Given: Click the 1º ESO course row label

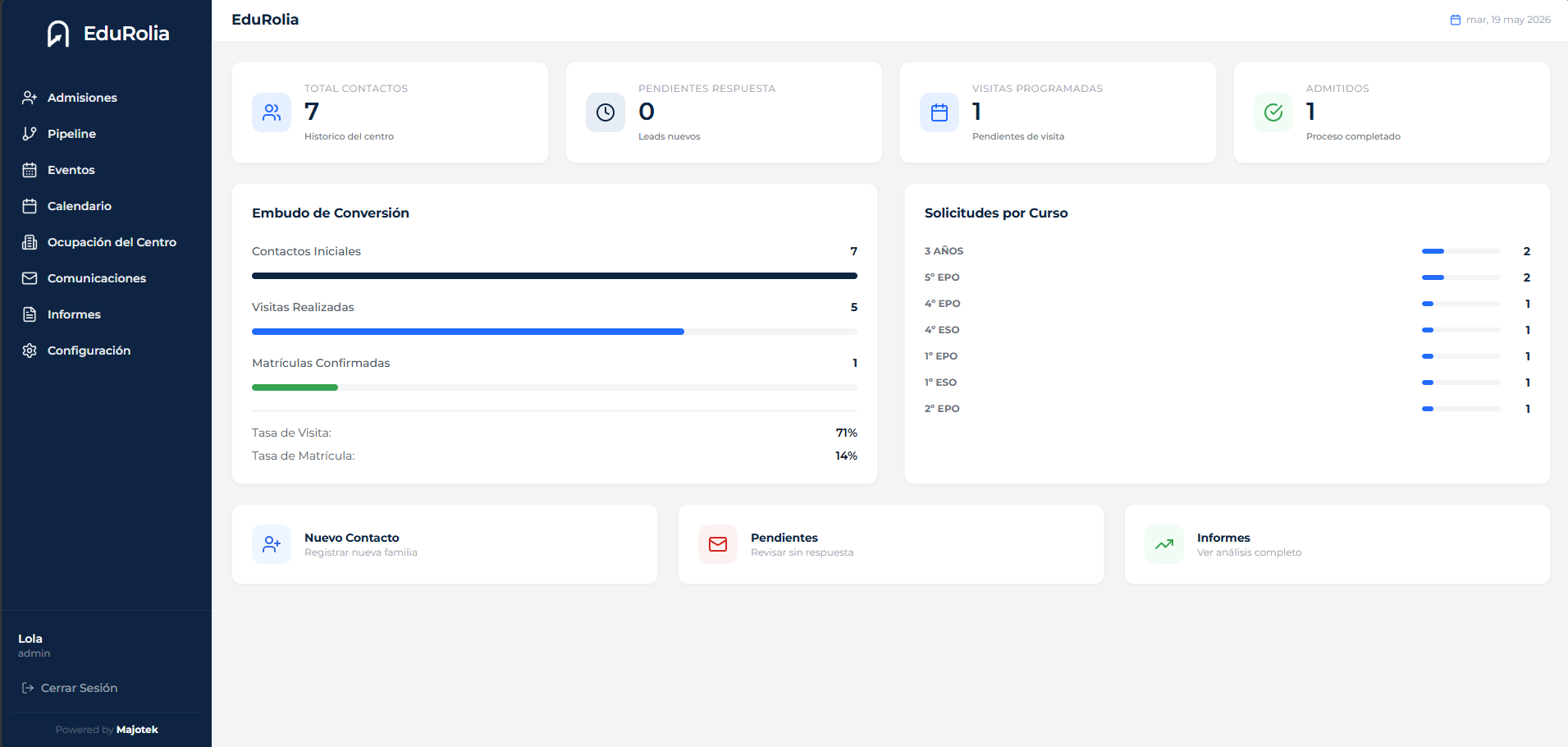Looking at the screenshot, I should (941, 383).
